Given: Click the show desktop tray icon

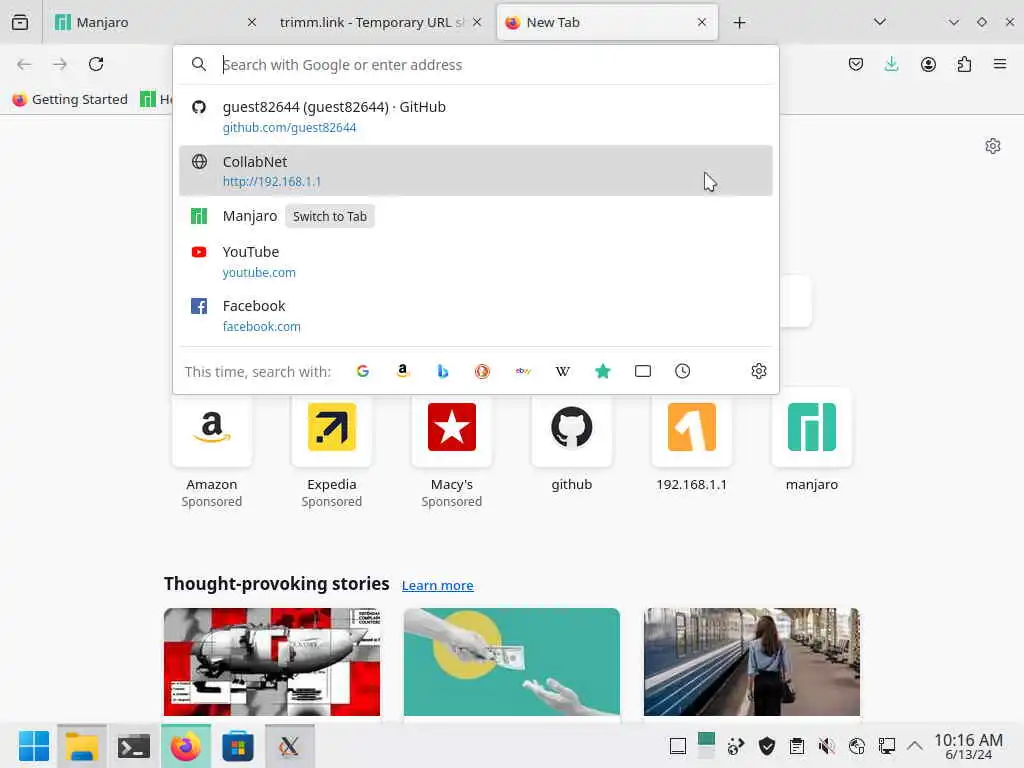Looking at the screenshot, I should (678, 746).
